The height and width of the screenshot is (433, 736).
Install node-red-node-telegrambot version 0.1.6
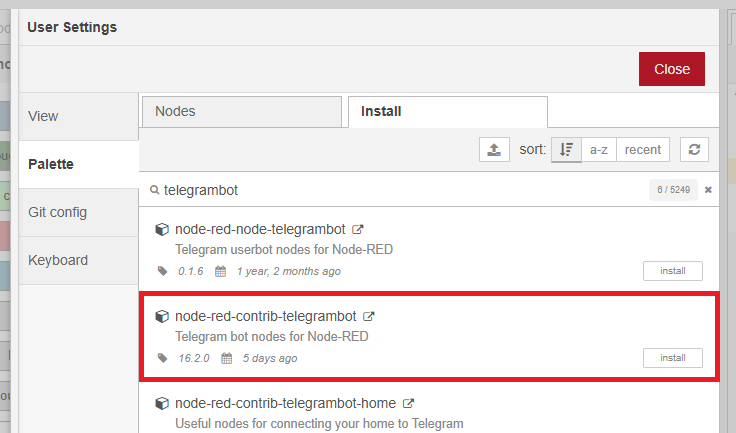click(672, 271)
